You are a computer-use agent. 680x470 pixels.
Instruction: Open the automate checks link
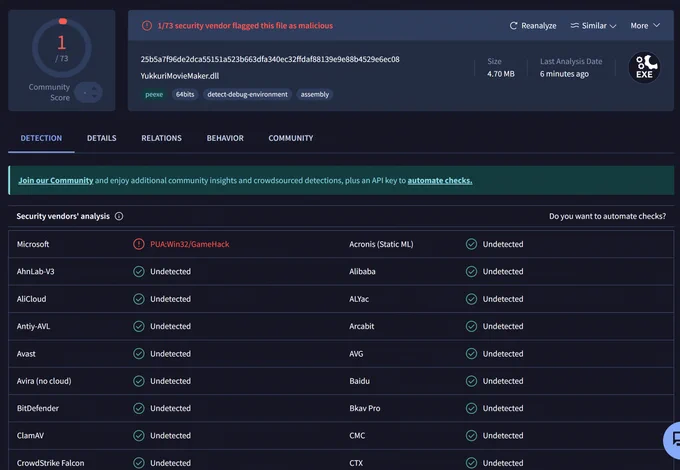coord(440,180)
